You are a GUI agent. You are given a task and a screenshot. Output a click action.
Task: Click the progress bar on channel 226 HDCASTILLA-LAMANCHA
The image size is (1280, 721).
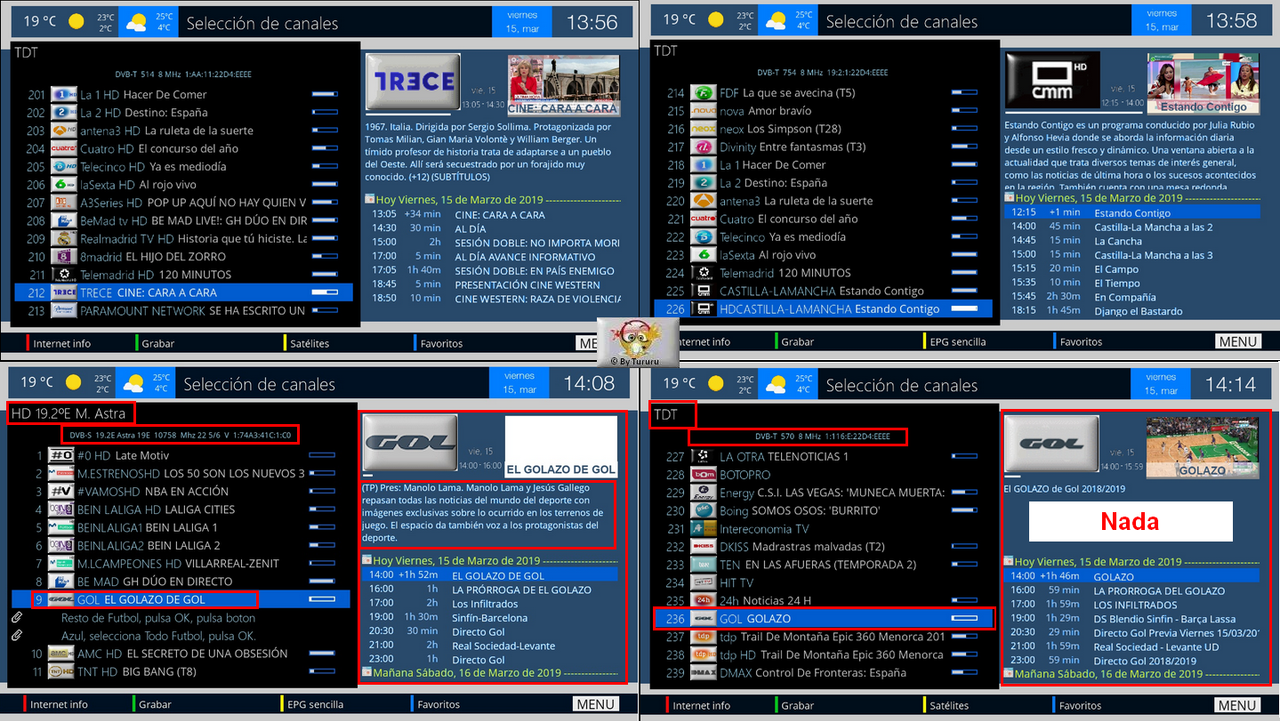964,309
